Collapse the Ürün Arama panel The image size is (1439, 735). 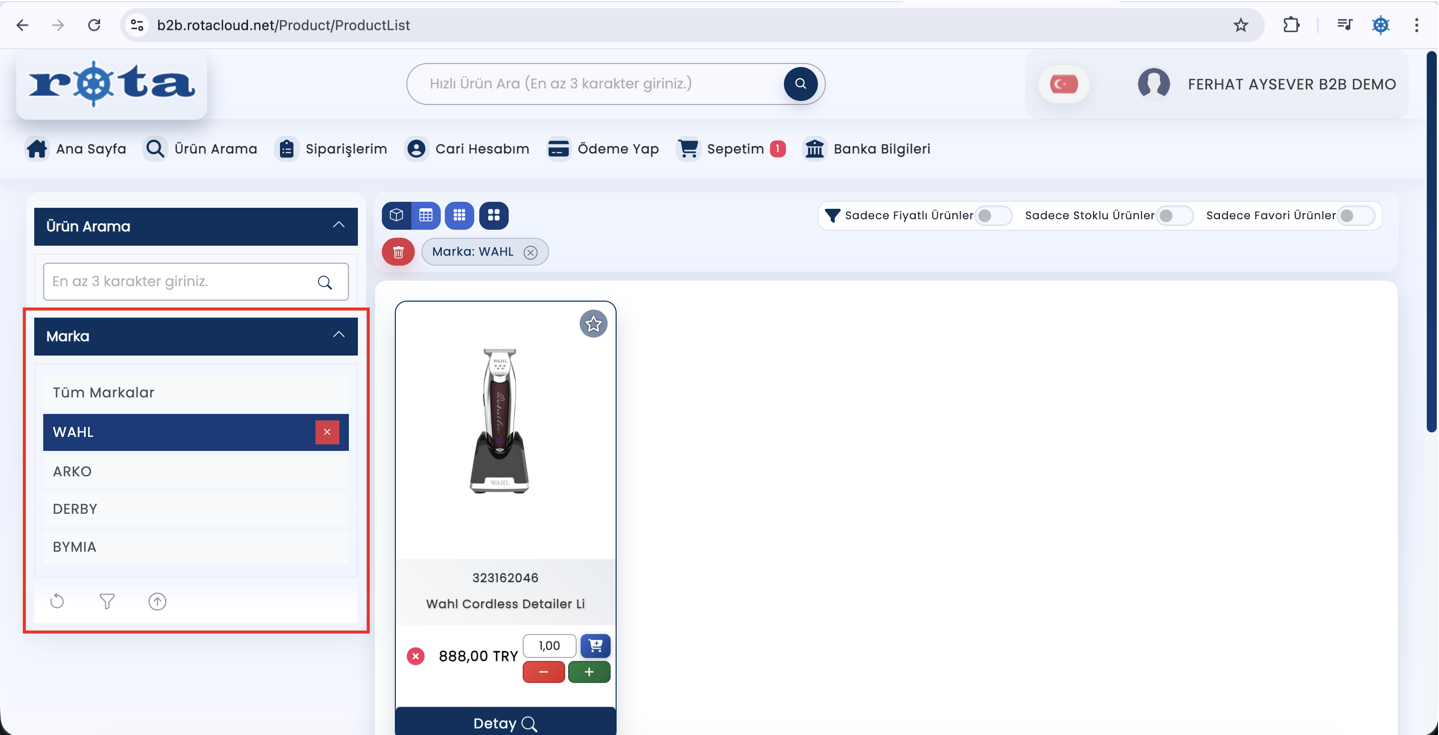pyautogui.click(x=338, y=226)
